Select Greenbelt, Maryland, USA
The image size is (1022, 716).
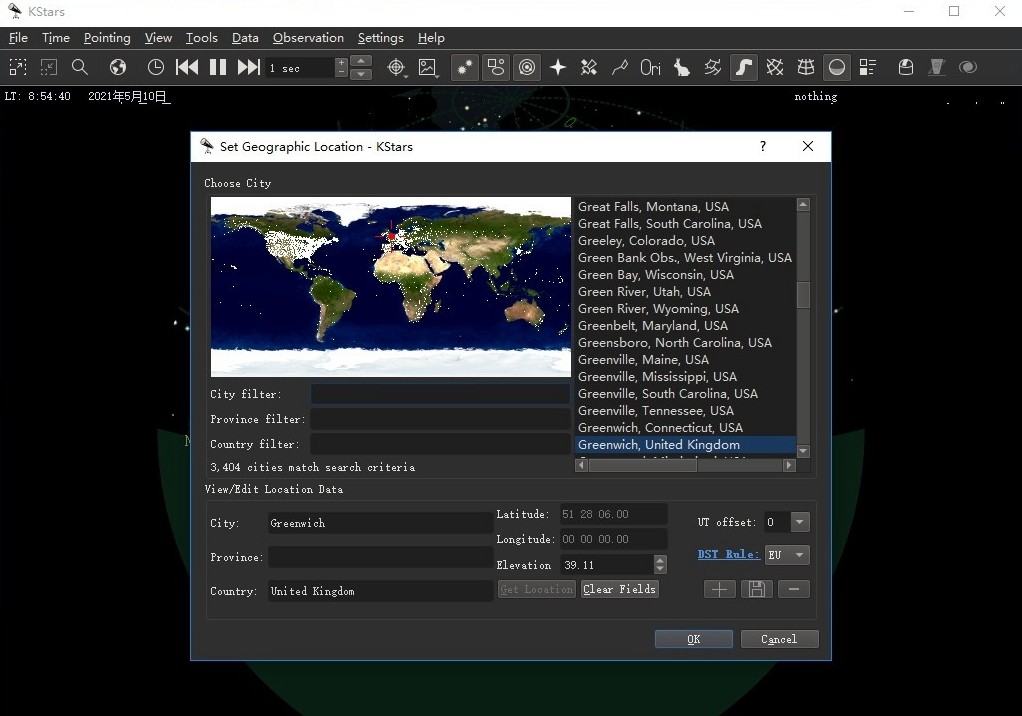coord(685,326)
